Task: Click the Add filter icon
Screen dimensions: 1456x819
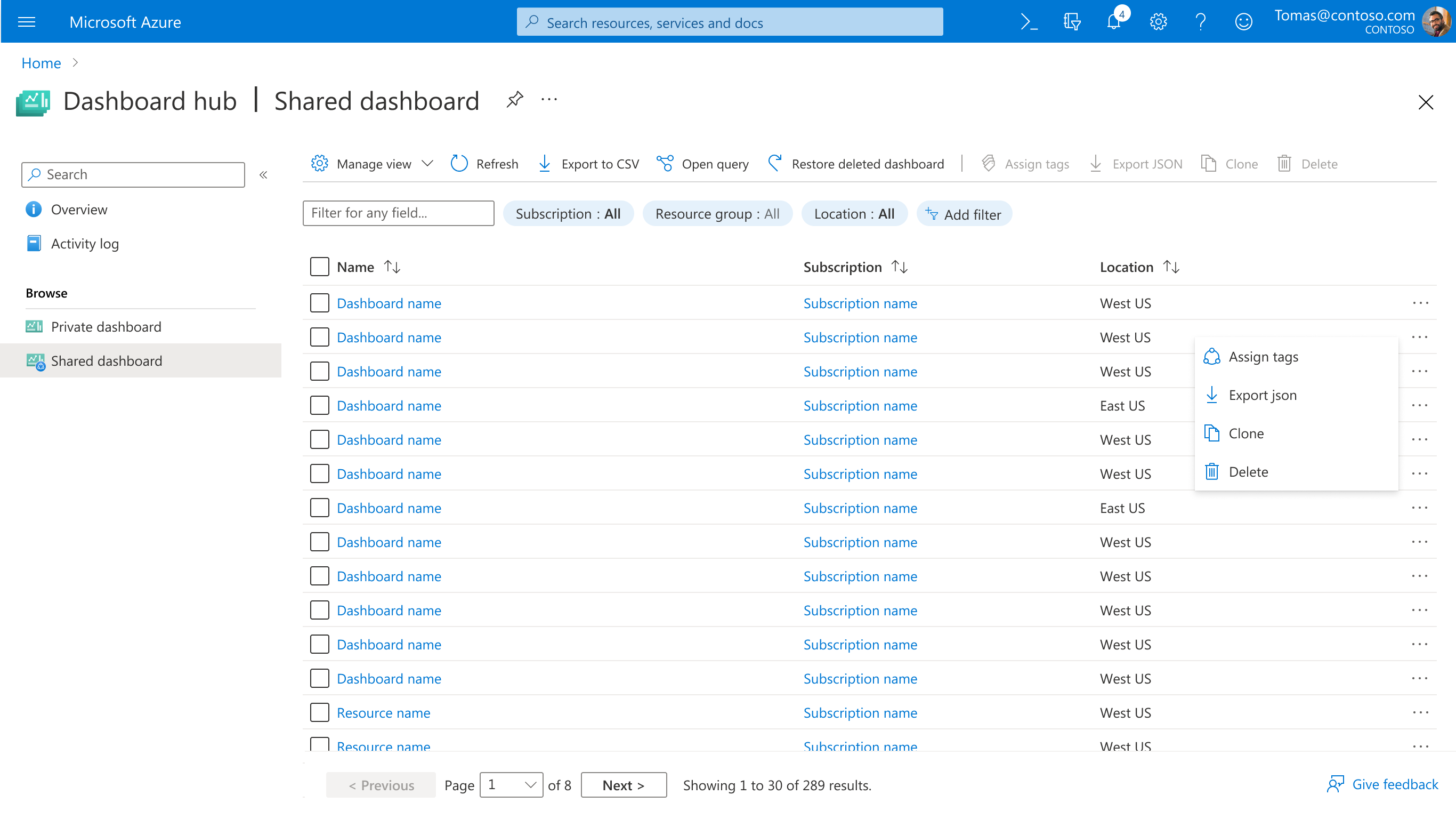Action: point(933,214)
